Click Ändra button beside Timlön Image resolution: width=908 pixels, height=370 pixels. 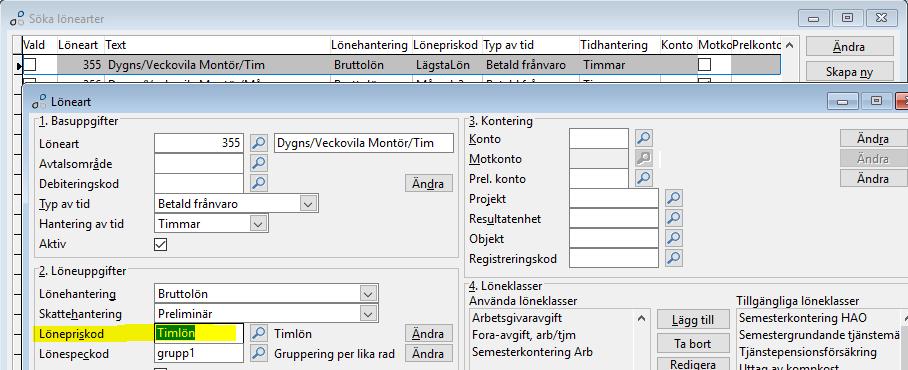[x=429, y=334]
